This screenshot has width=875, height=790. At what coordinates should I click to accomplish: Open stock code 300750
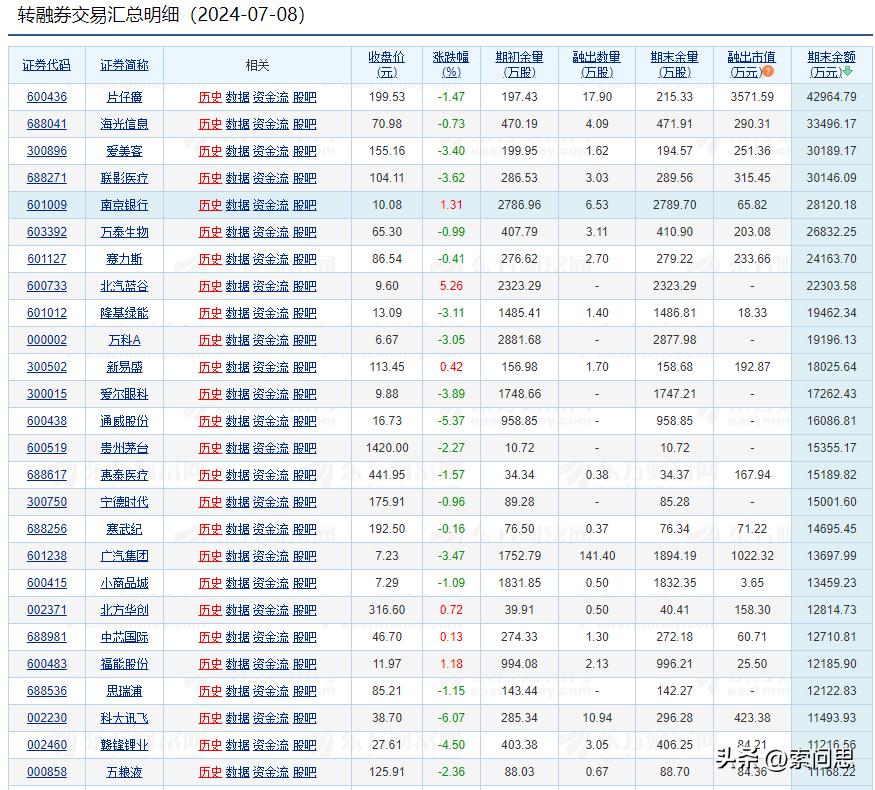click(47, 502)
